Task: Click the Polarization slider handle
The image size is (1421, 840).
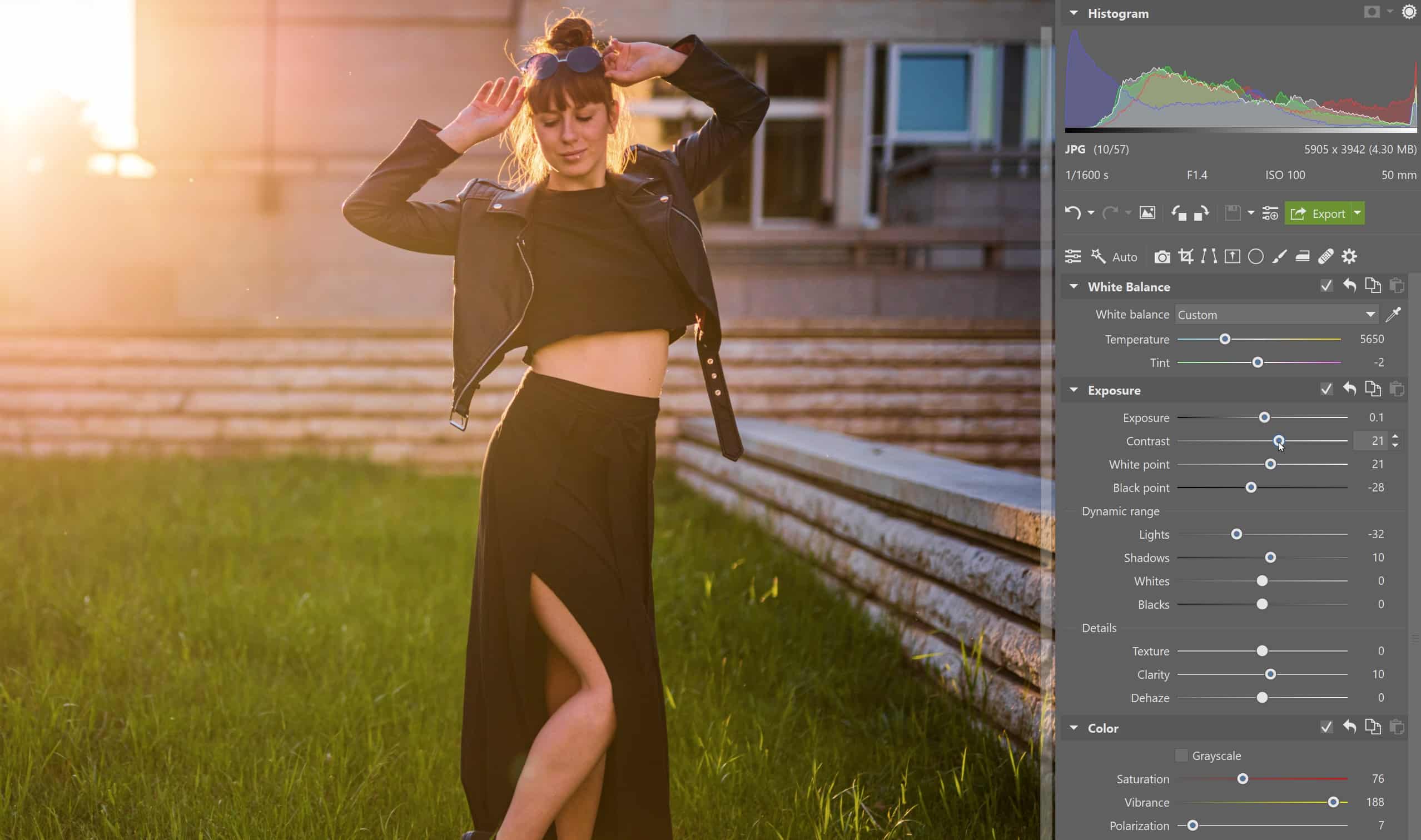Action: tap(1193, 826)
